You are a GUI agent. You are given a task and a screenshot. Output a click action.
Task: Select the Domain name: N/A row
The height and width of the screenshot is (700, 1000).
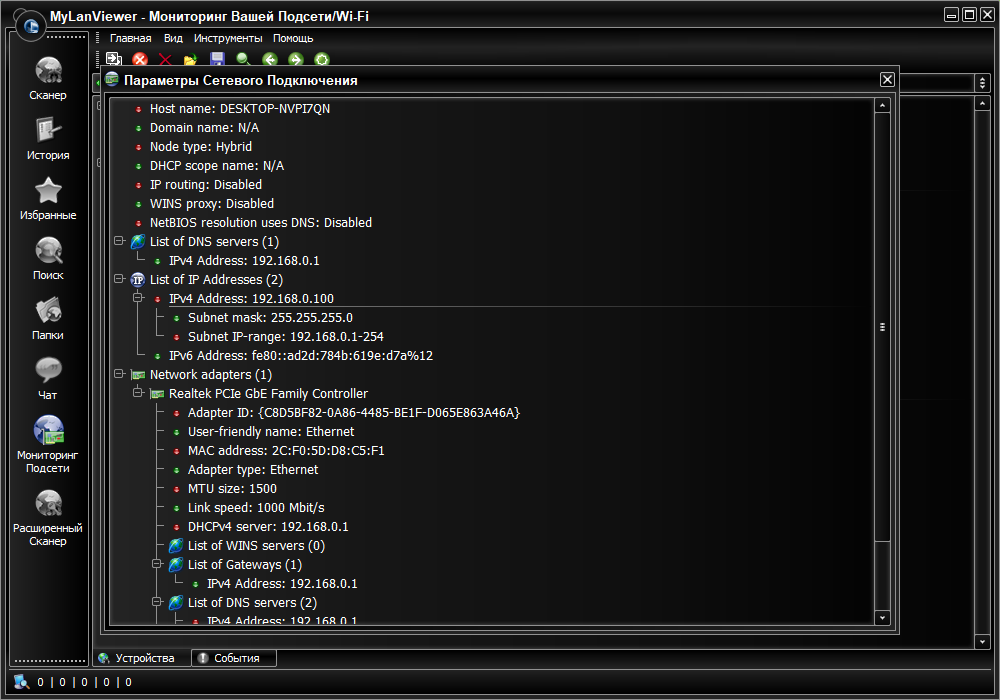pos(204,128)
